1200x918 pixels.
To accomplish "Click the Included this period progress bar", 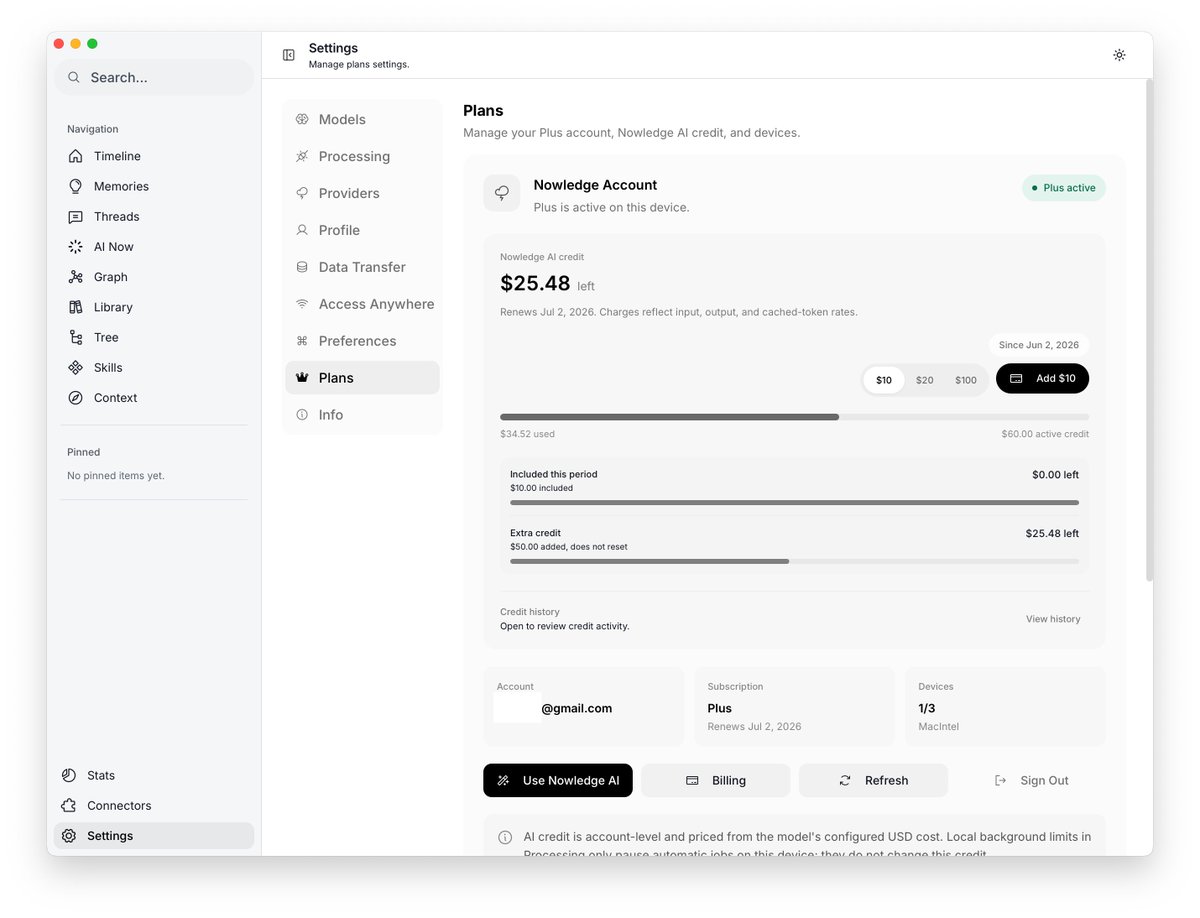I will [794, 502].
